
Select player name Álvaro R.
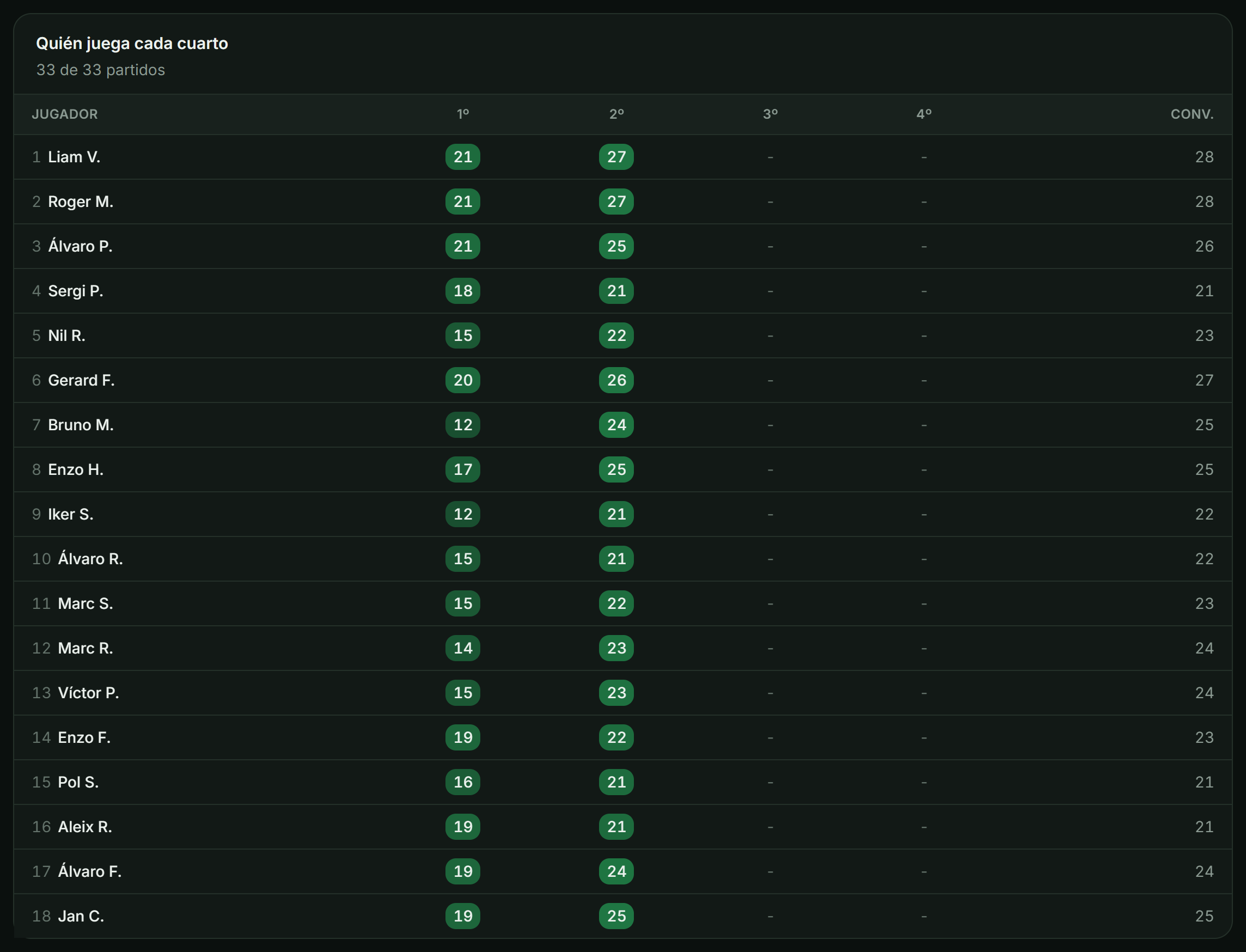pos(90,559)
